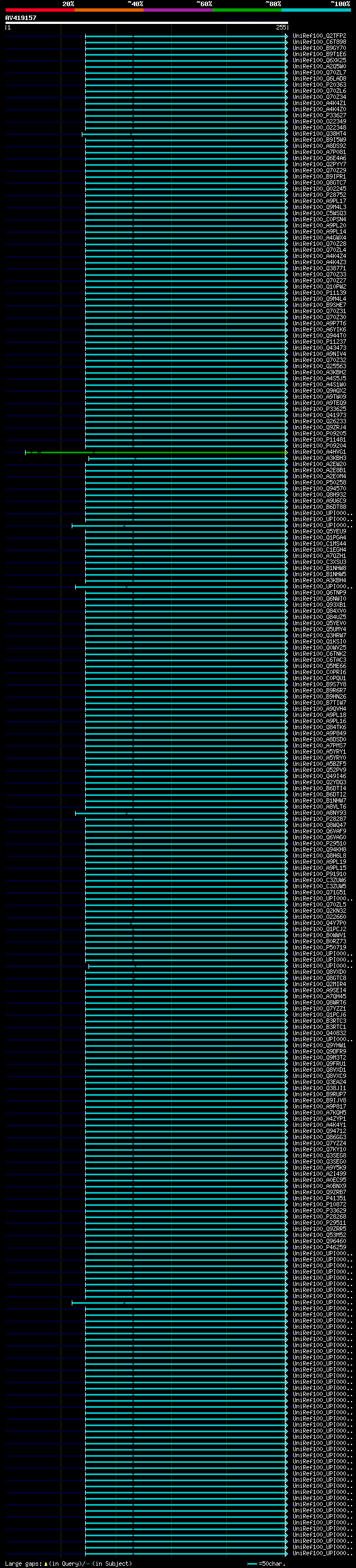This screenshot has width=356, height=1568.
Task: Click the =50char. scale legend
Action: coord(267,1564)
